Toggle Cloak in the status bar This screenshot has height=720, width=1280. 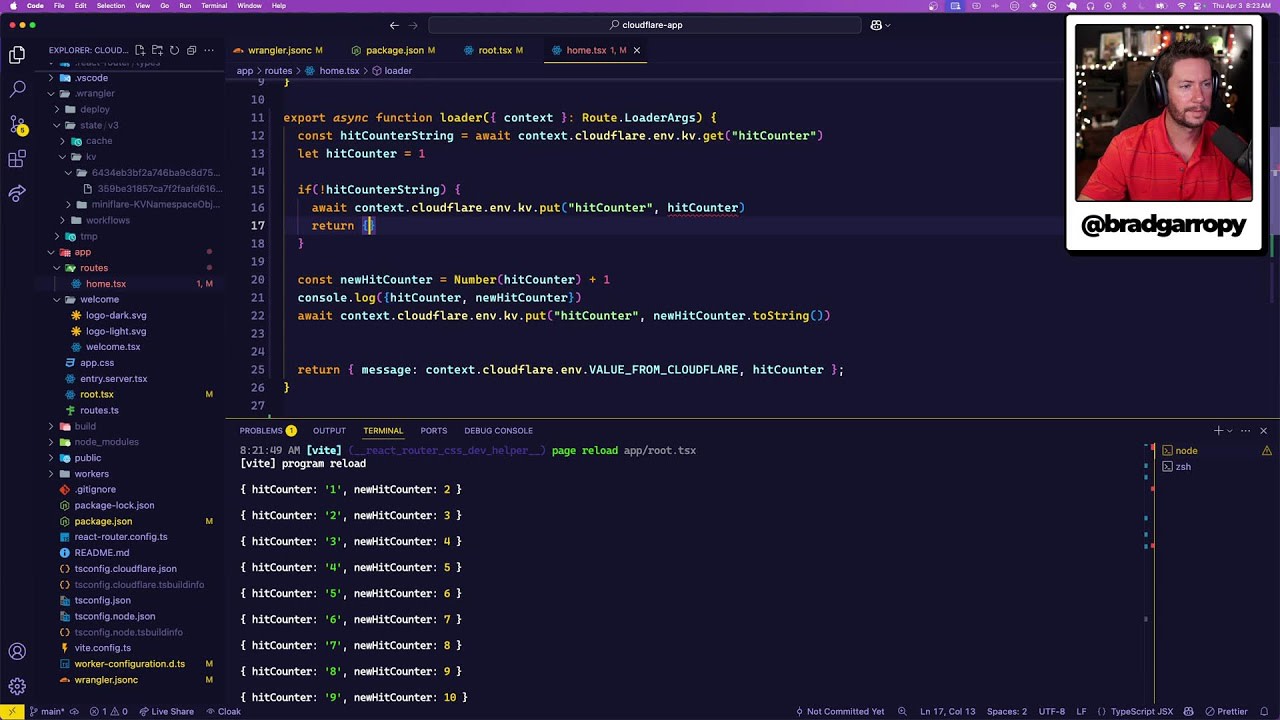coord(223,712)
